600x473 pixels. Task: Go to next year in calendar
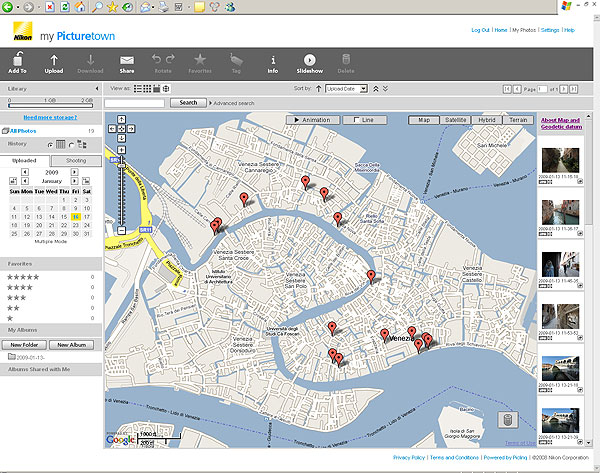(74, 172)
